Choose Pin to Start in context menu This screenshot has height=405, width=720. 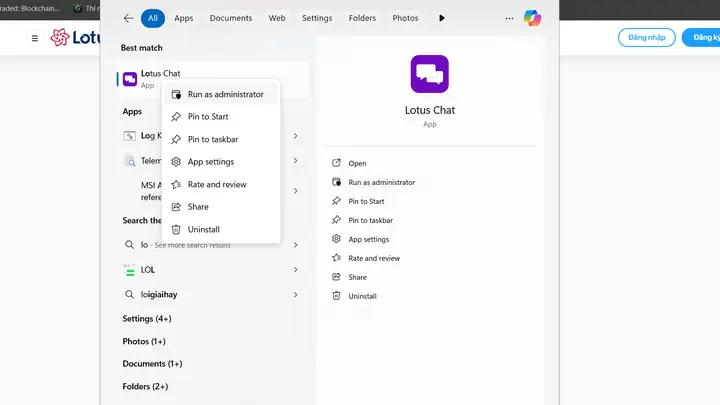click(221, 117)
